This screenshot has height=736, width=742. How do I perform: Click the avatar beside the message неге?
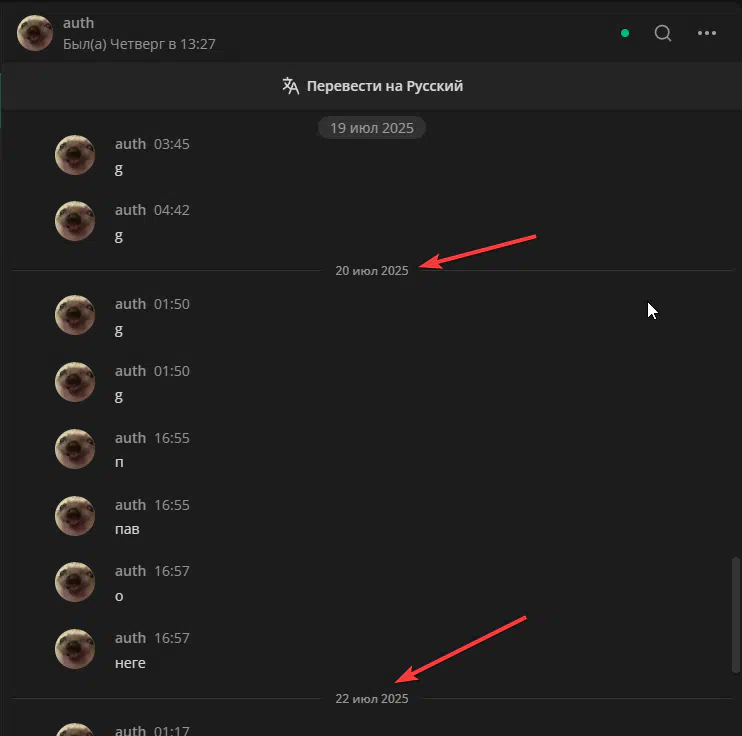pyautogui.click(x=75, y=649)
